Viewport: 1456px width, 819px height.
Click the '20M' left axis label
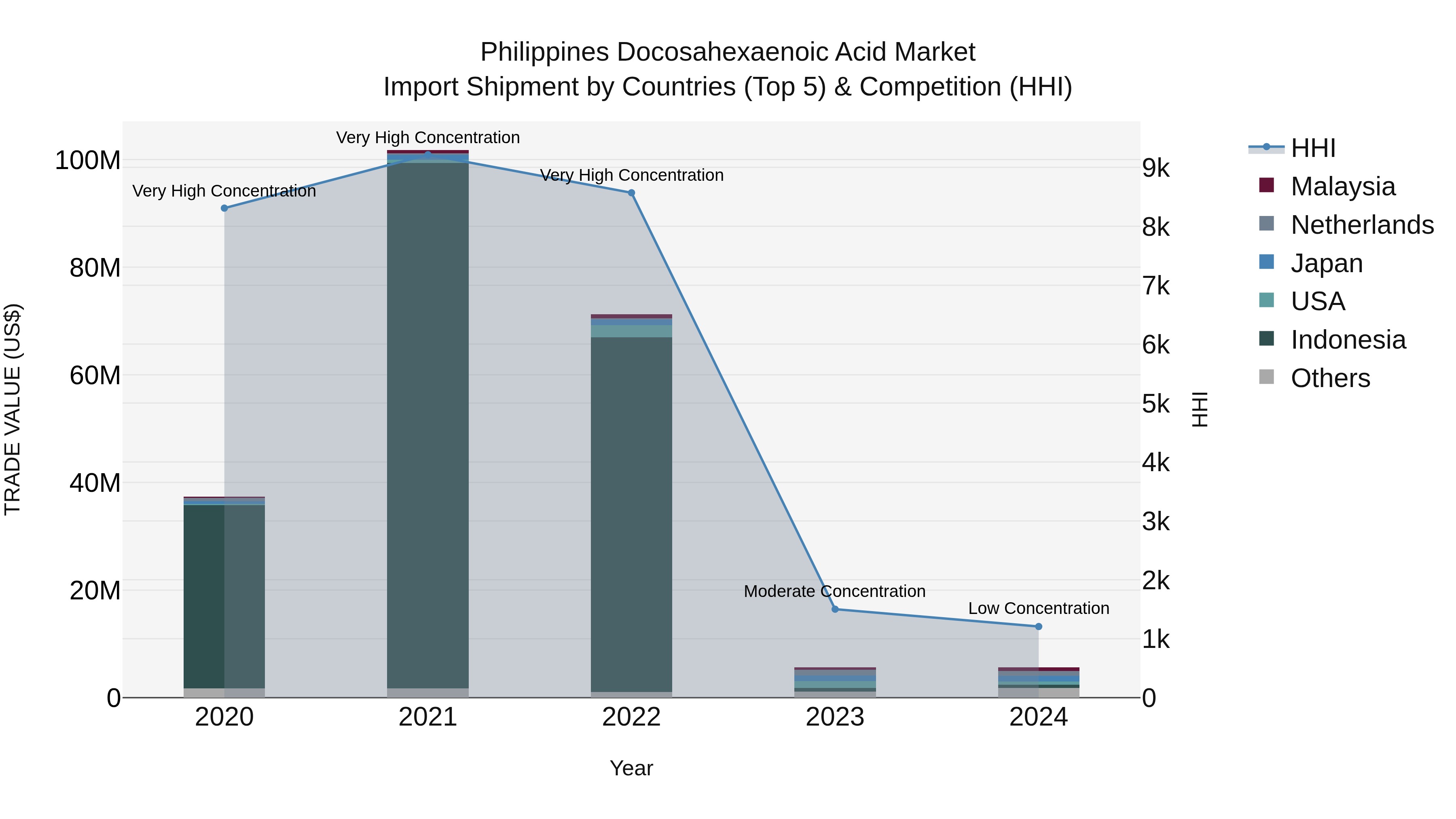click(x=95, y=590)
